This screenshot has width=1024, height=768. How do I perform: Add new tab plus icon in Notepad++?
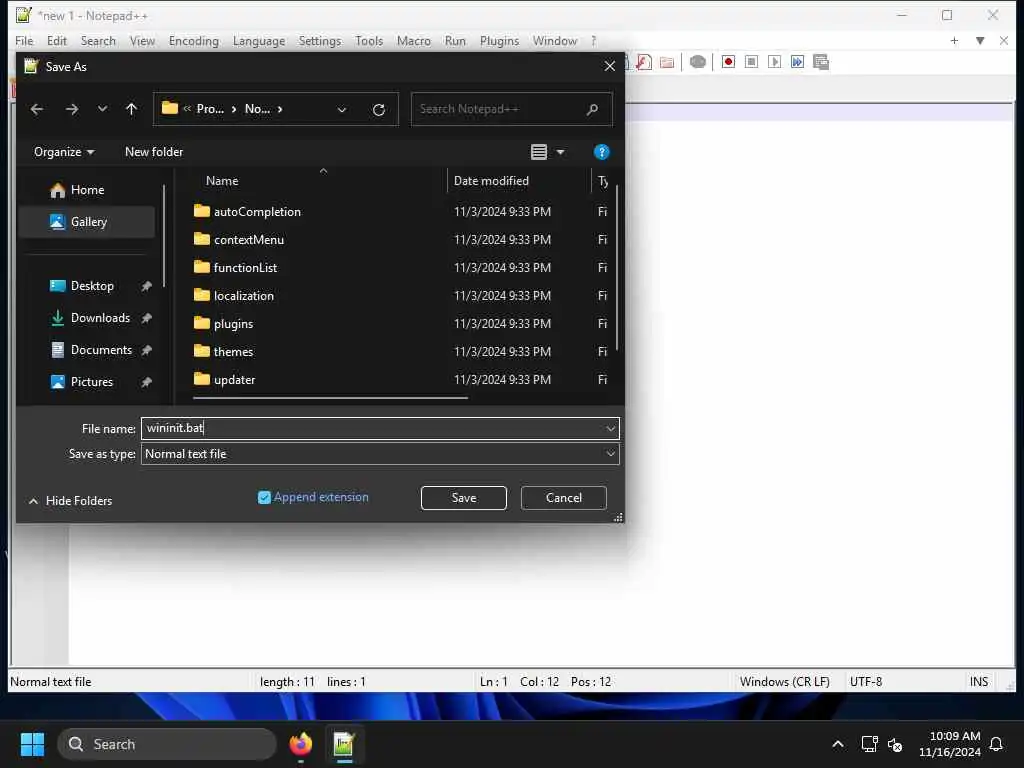click(x=954, y=40)
